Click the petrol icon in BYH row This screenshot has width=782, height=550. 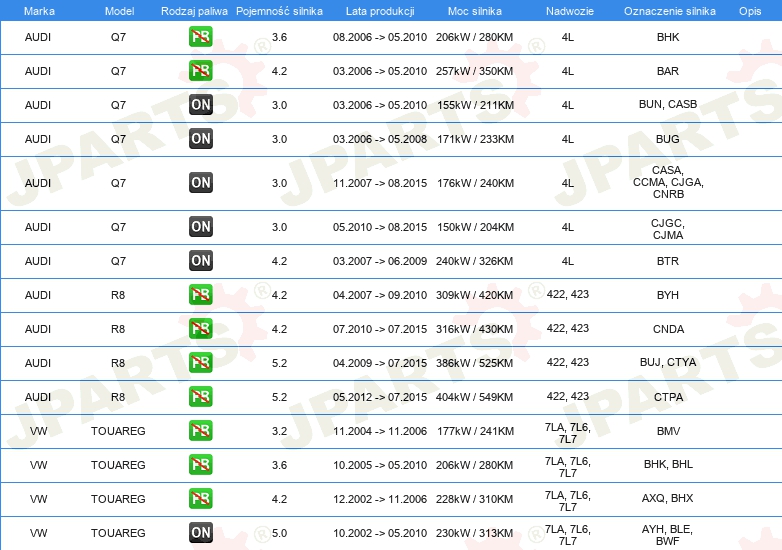coord(200,295)
